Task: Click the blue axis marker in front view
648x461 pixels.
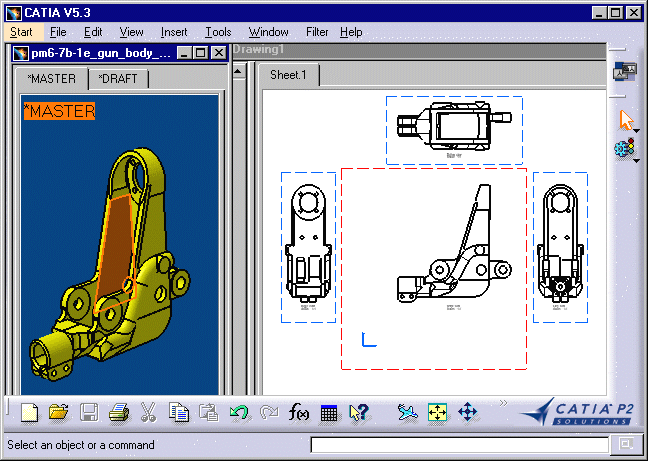Action: pos(369,339)
